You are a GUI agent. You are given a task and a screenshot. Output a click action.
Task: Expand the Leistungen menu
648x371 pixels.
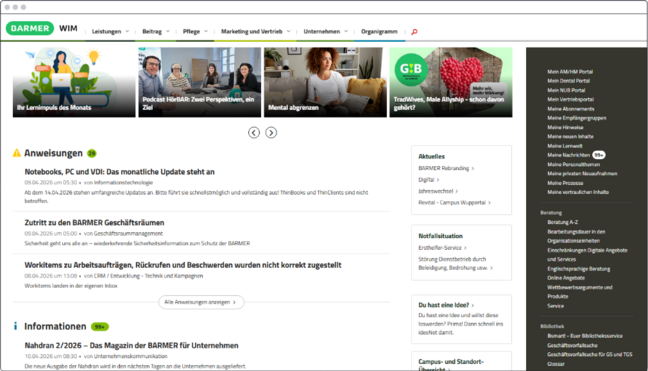(110, 31)
